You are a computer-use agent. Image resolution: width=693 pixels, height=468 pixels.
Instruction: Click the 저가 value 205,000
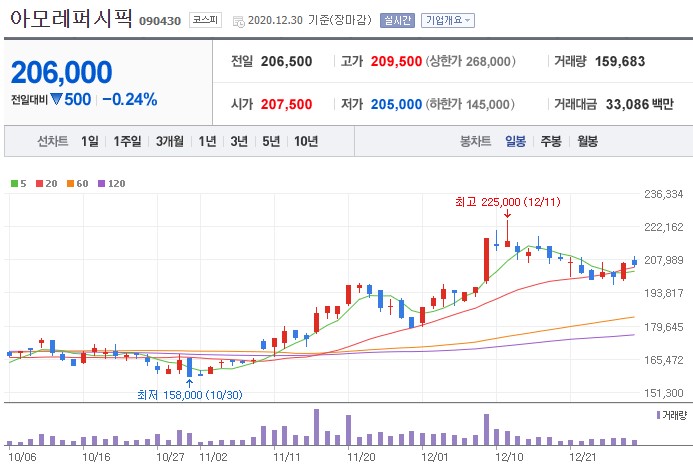(396, 104)
